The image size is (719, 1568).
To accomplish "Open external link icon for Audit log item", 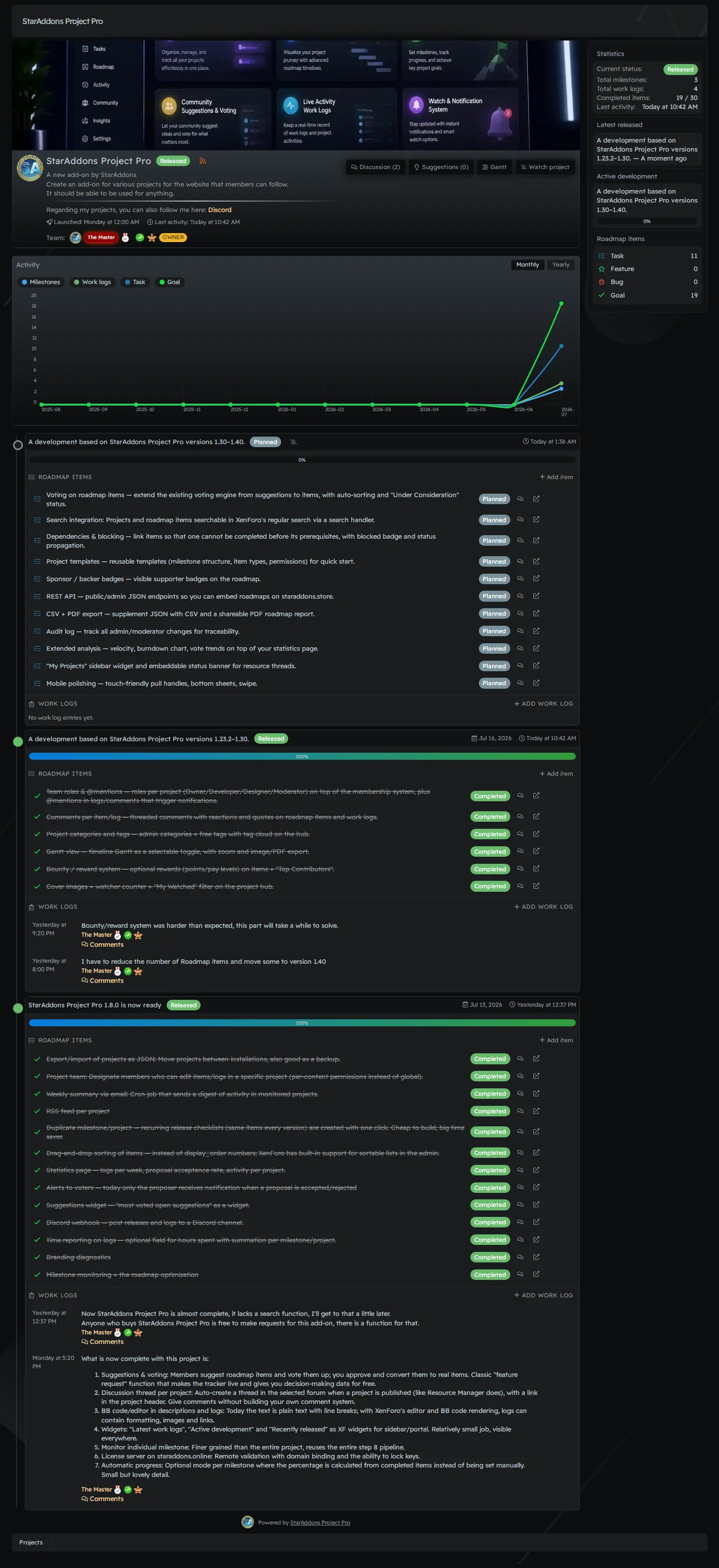I will pos(536,631).
